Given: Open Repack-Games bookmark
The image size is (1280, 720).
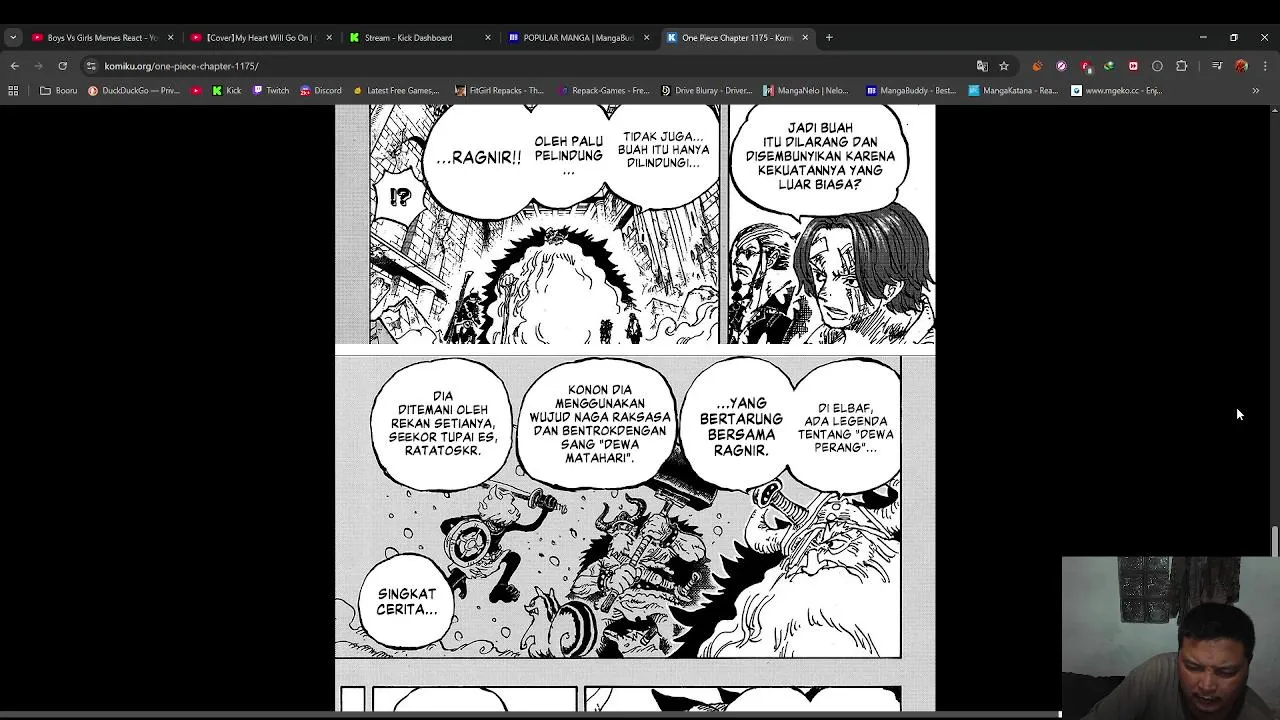Looking at the screenshot, I should click(604, 90).
